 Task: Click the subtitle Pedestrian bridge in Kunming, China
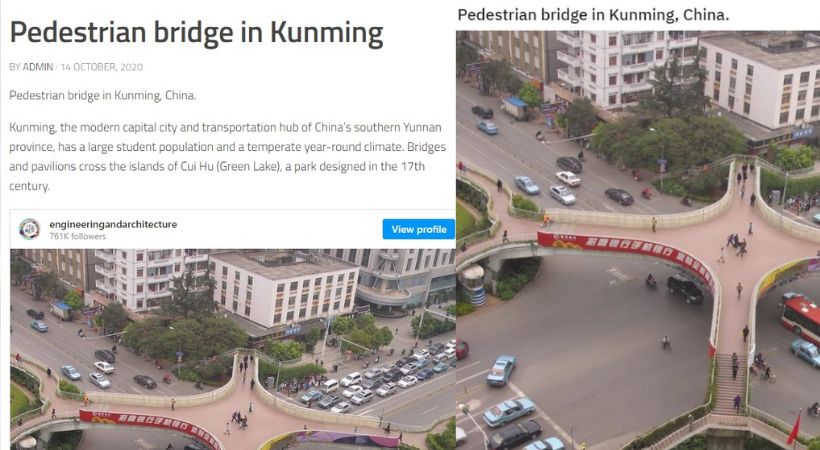click(102, 96)
